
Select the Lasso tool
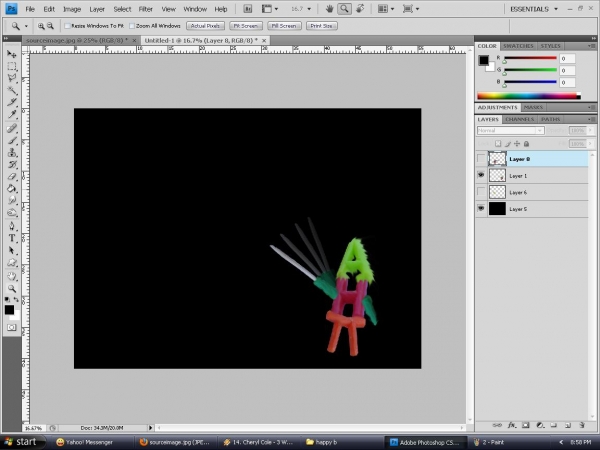click(x=12, y=78)
